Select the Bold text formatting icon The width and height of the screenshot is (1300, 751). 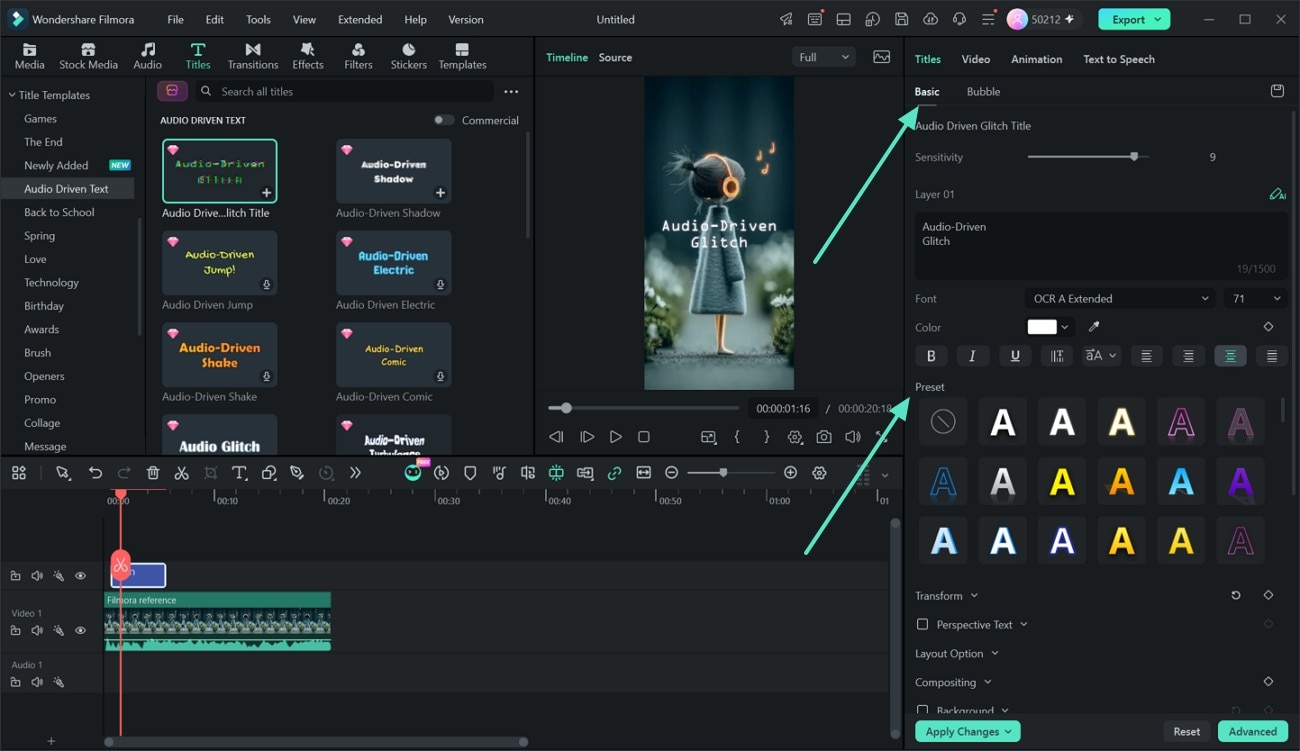pyautogui.click(x=931, y=356)
